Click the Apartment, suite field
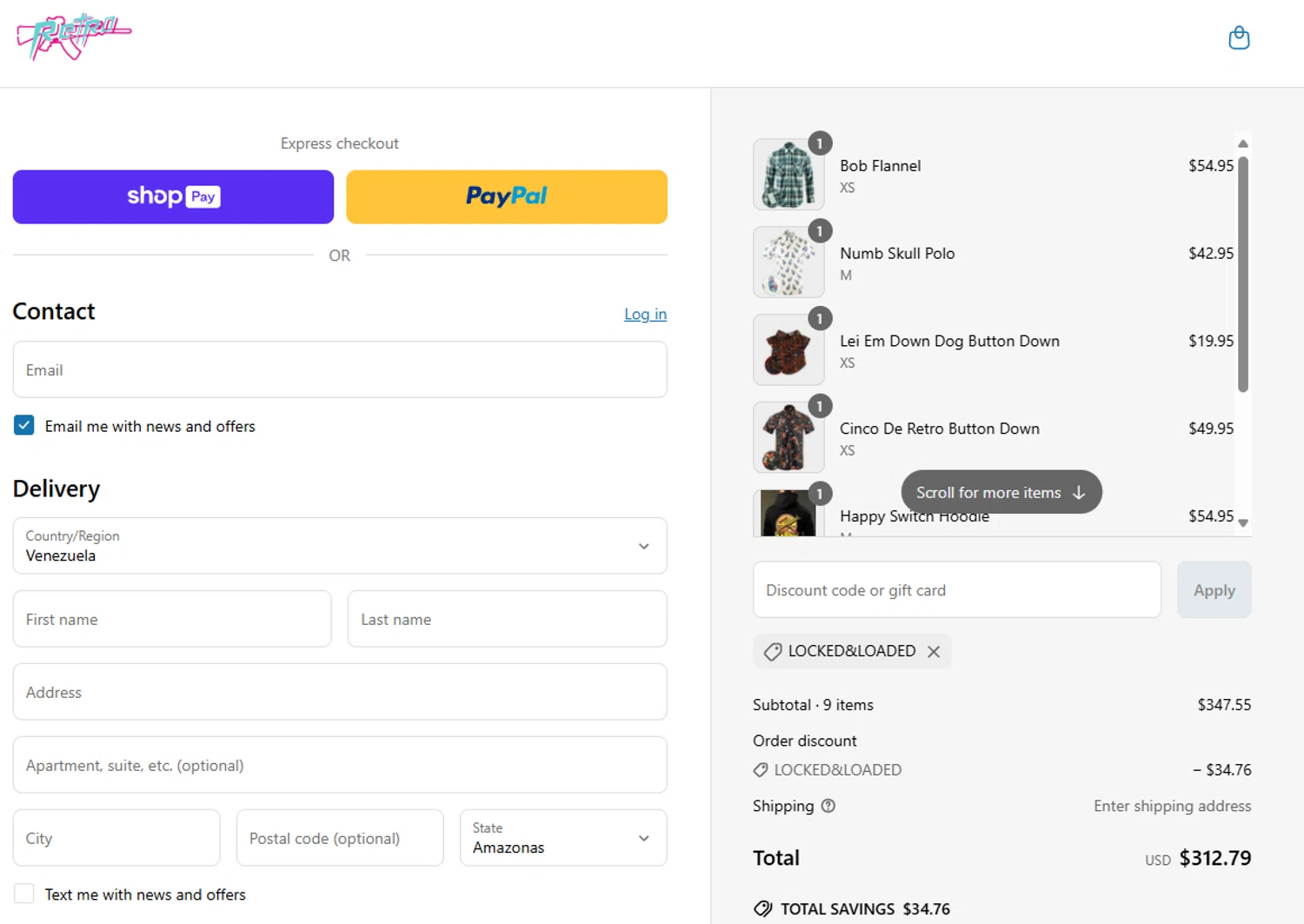This screenshot has width=1304, height=924. (340, 765)
